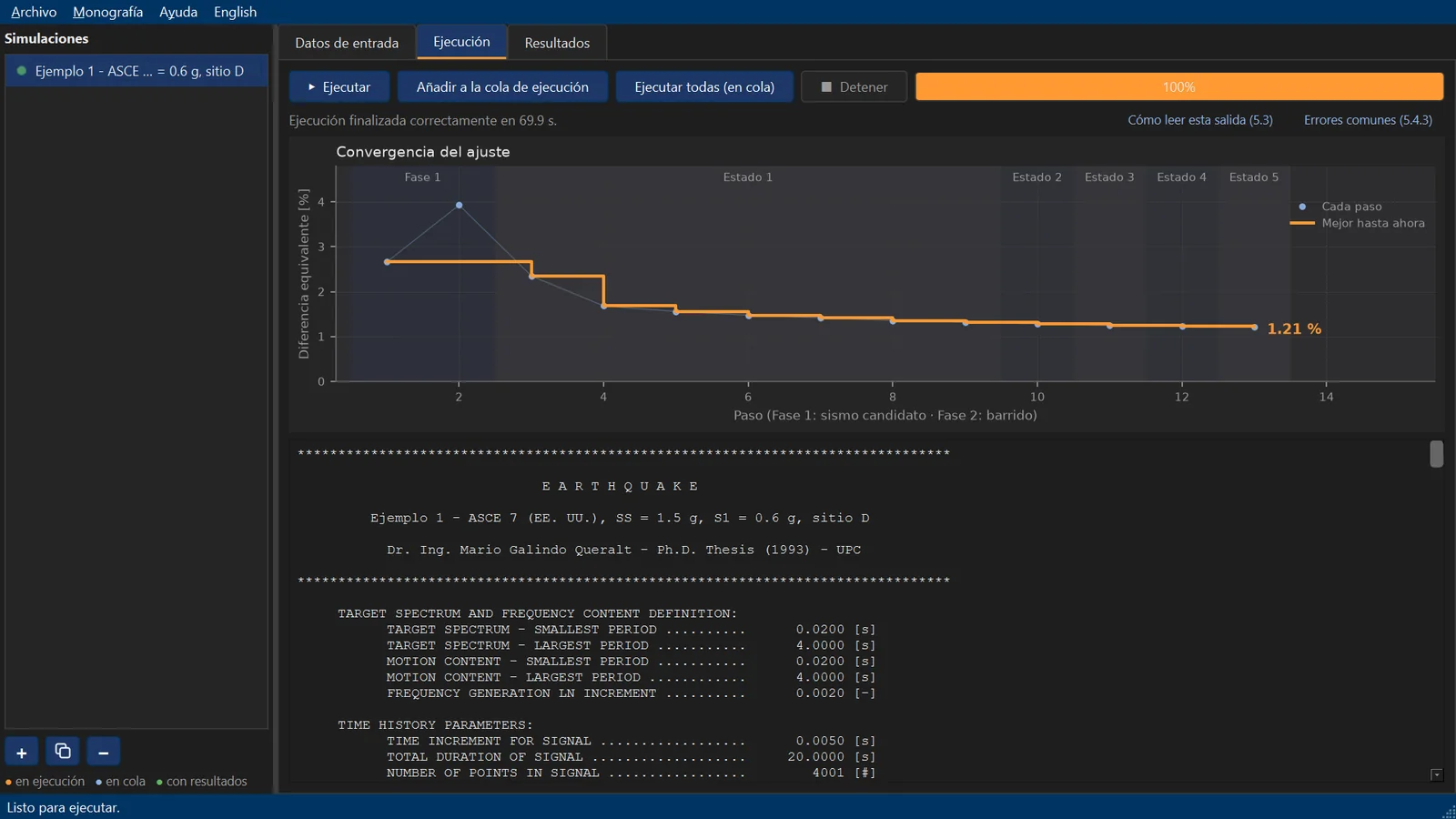Add a new simulation with plus button
This screenshot has width=1456, height=819.
[22, 753]
